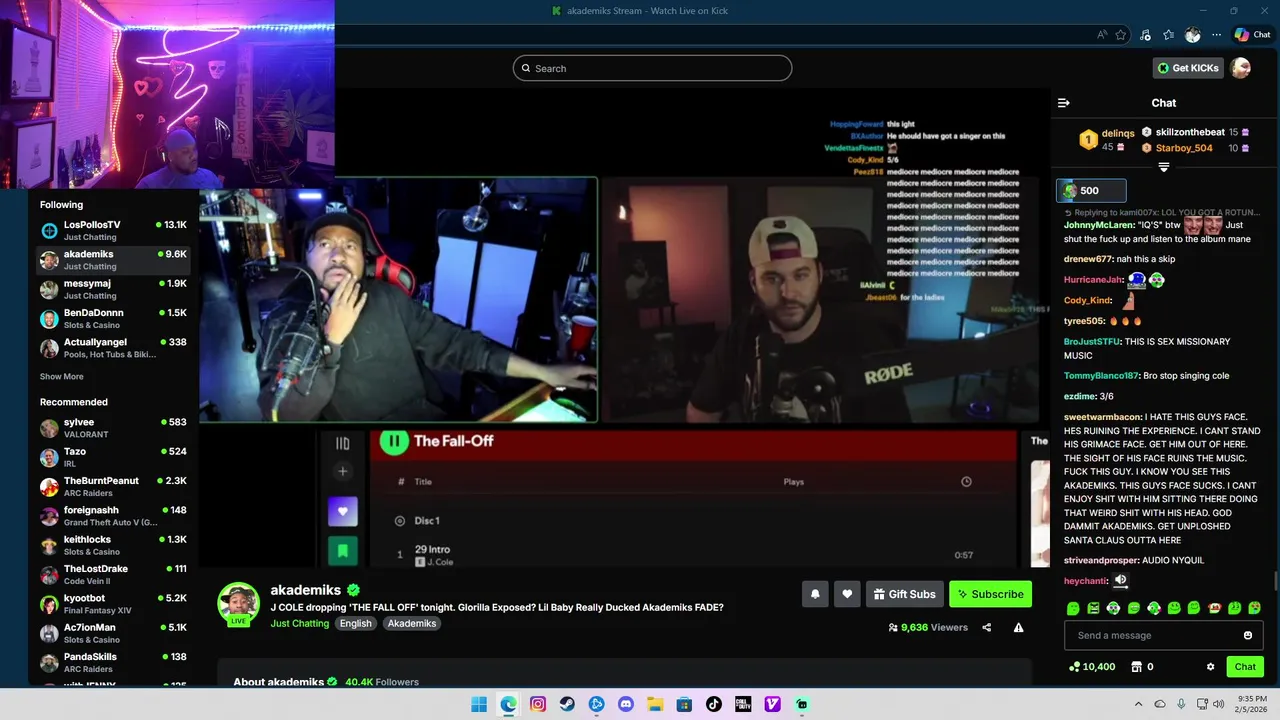Insert the red-hat emote in quick bar
This screenshot has height=720, width=1280.
pos(1214,608)
